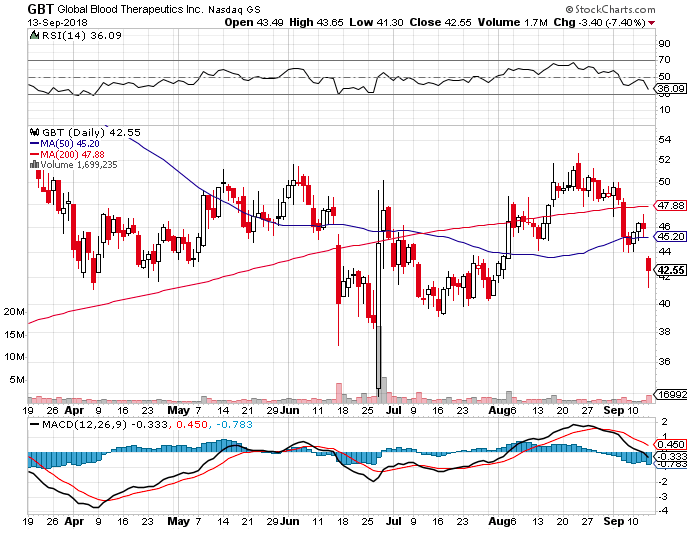Click the red 0.450 MACD signal legend value

(191, 424)
